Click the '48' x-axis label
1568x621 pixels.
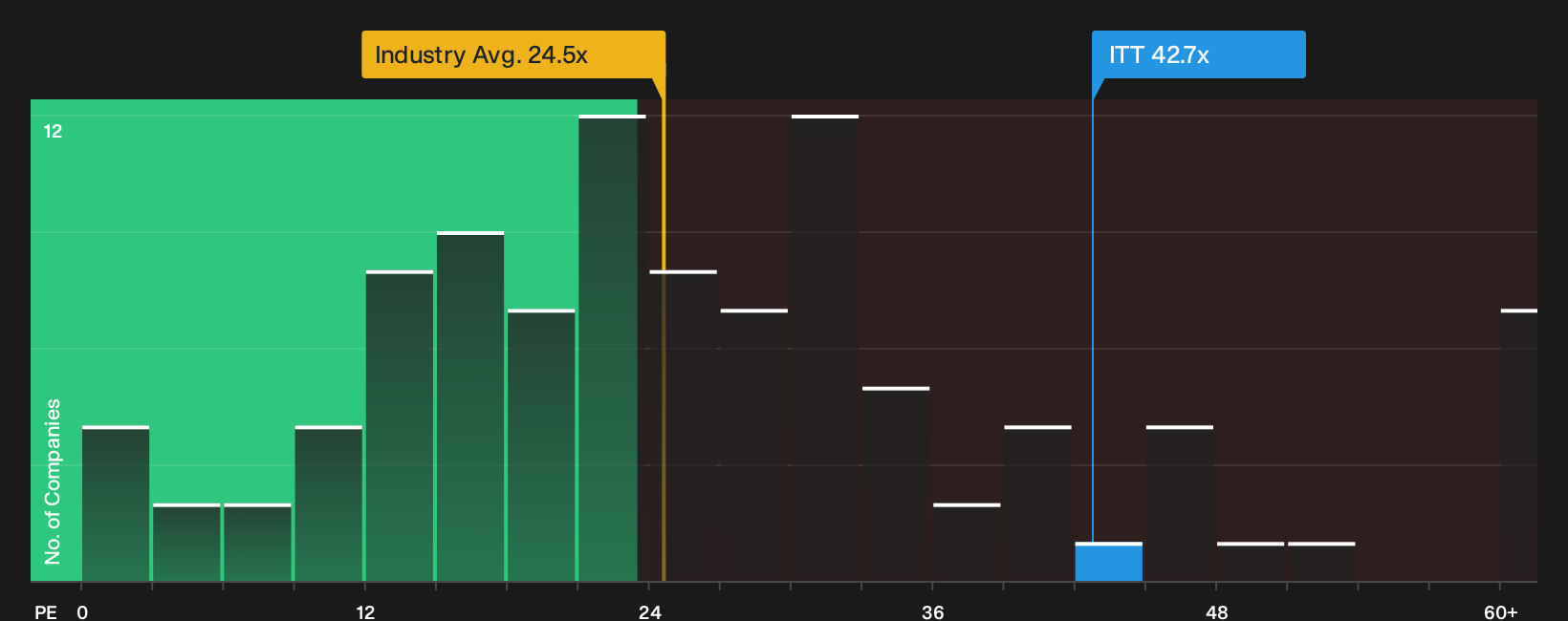1216,611
